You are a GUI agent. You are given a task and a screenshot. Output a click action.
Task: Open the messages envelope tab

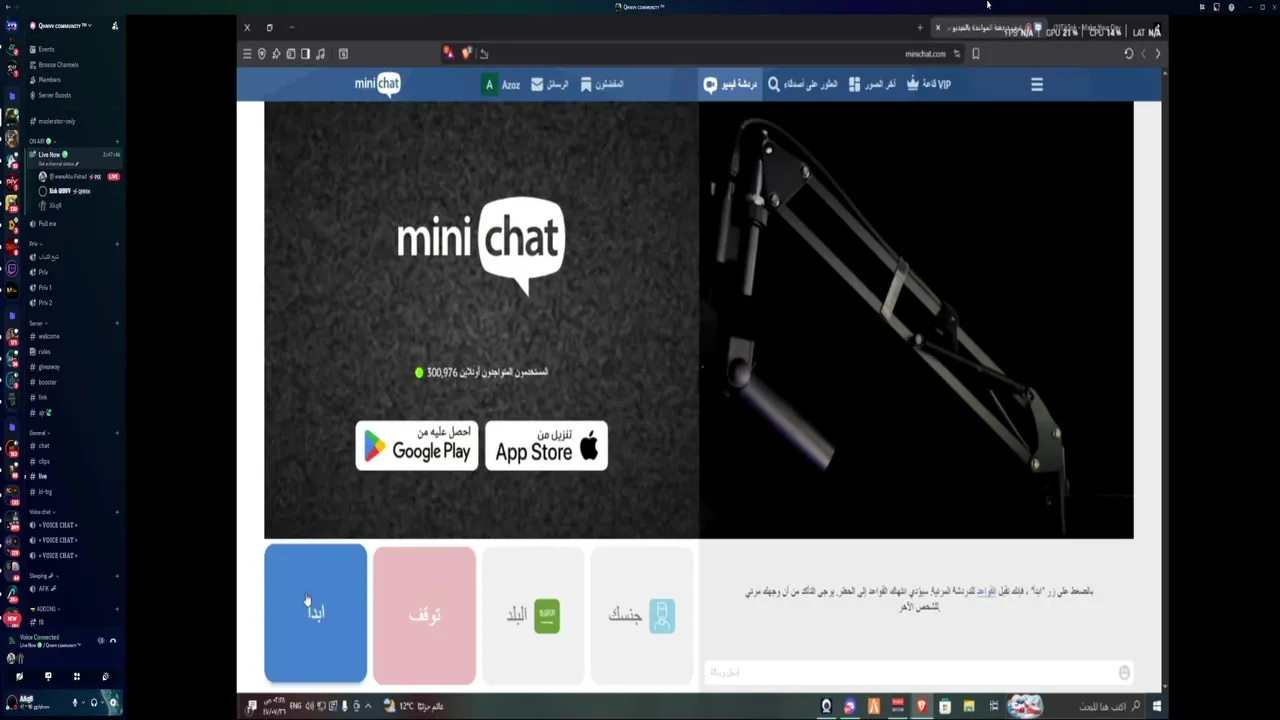550,85
